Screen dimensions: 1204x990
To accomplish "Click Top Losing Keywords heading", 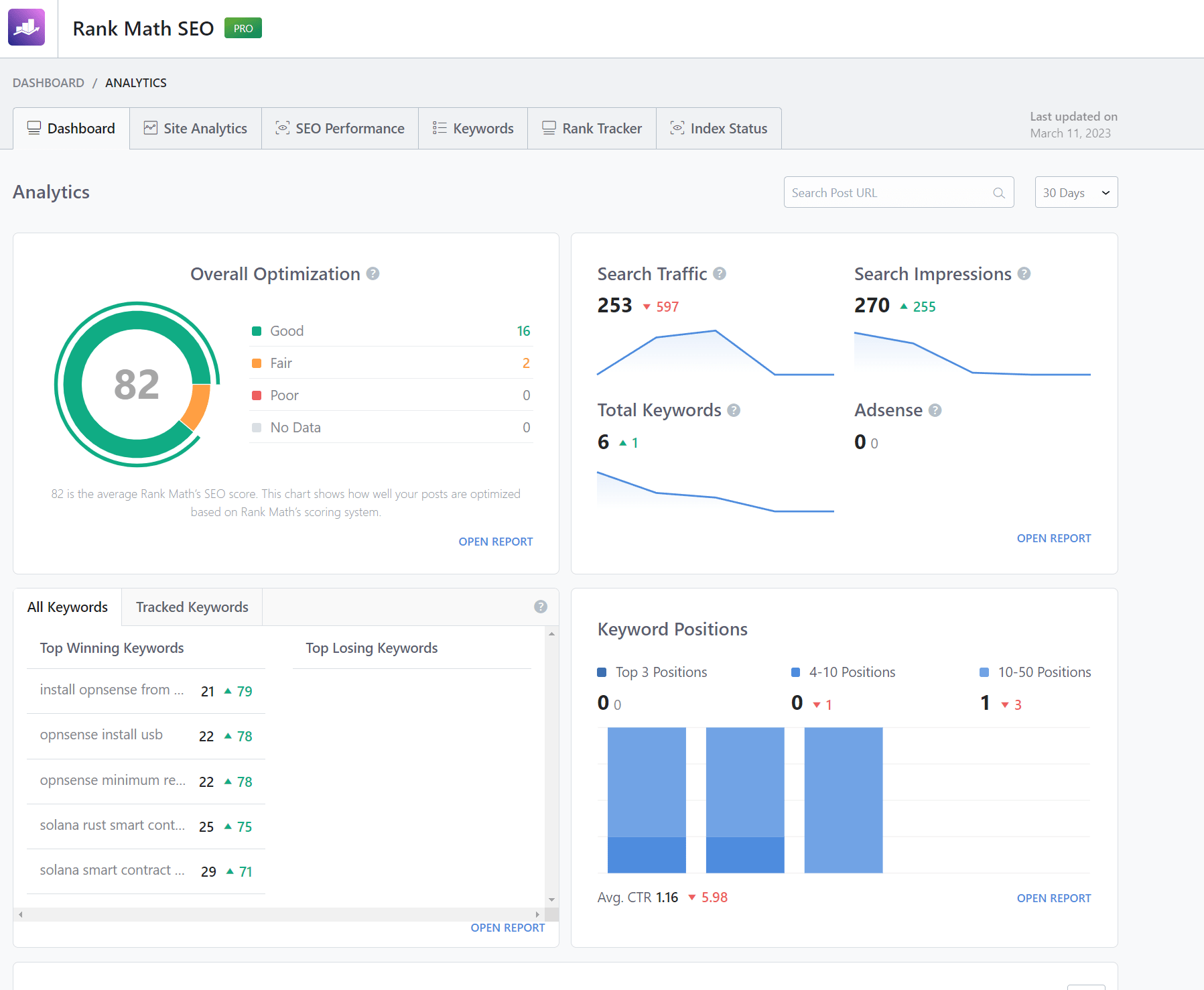I will point(372,648).
